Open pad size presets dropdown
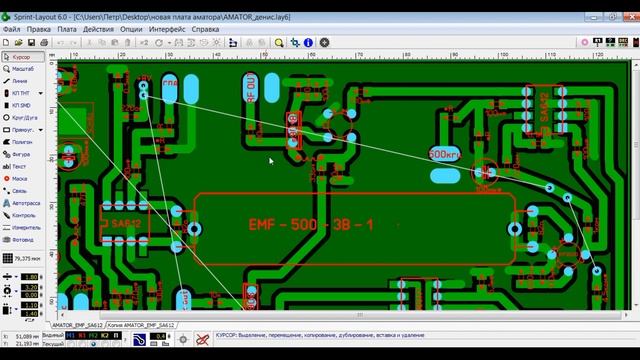This screenshot has height=360, width=640. (x=16, y=291)
